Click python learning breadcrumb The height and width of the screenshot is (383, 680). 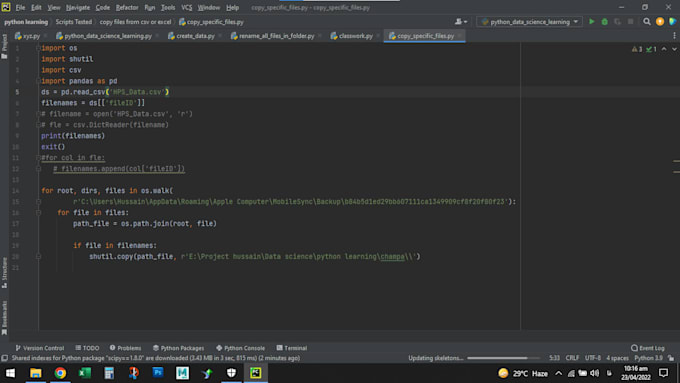[26, 22]
